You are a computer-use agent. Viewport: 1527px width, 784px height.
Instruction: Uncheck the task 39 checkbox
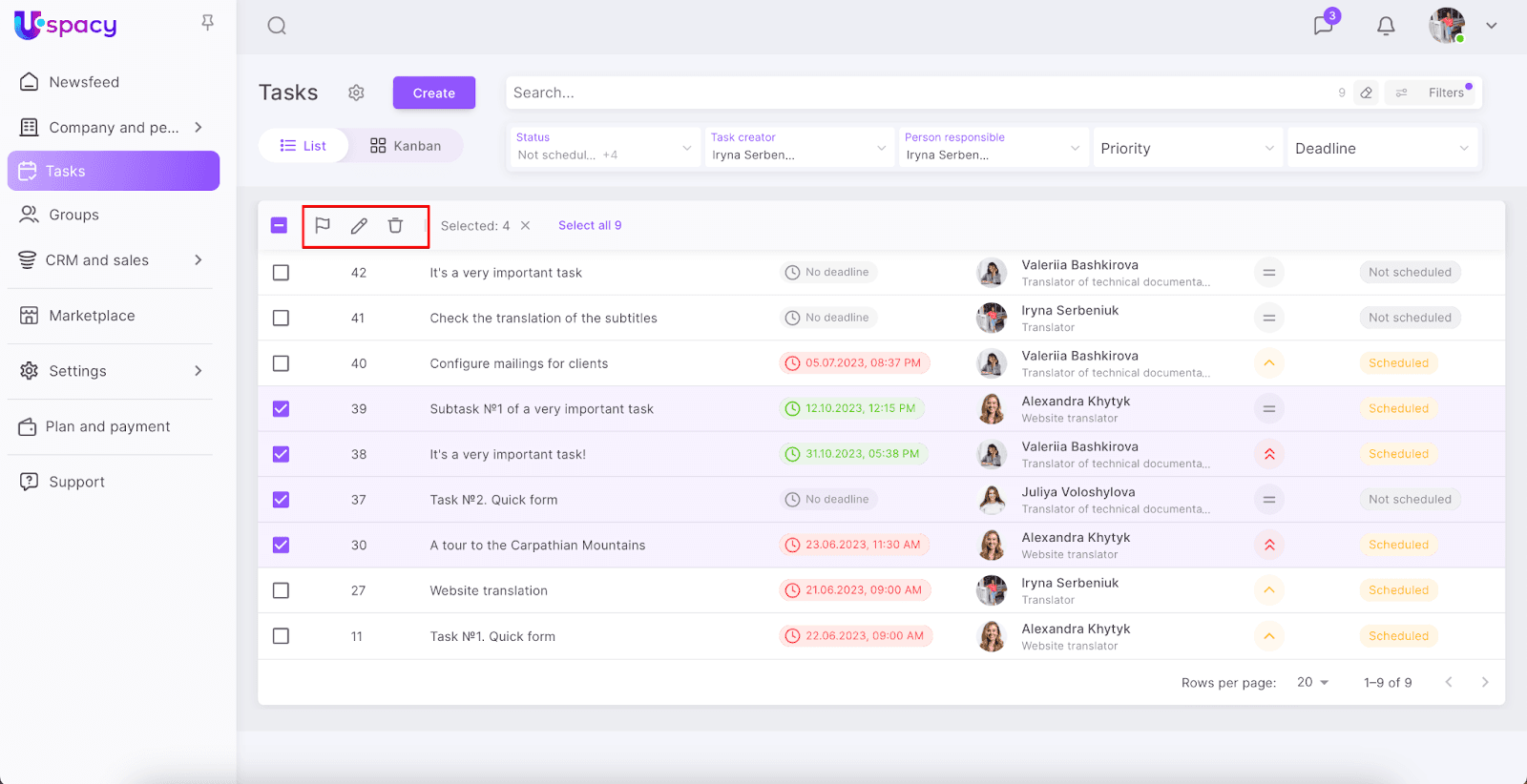281,409
